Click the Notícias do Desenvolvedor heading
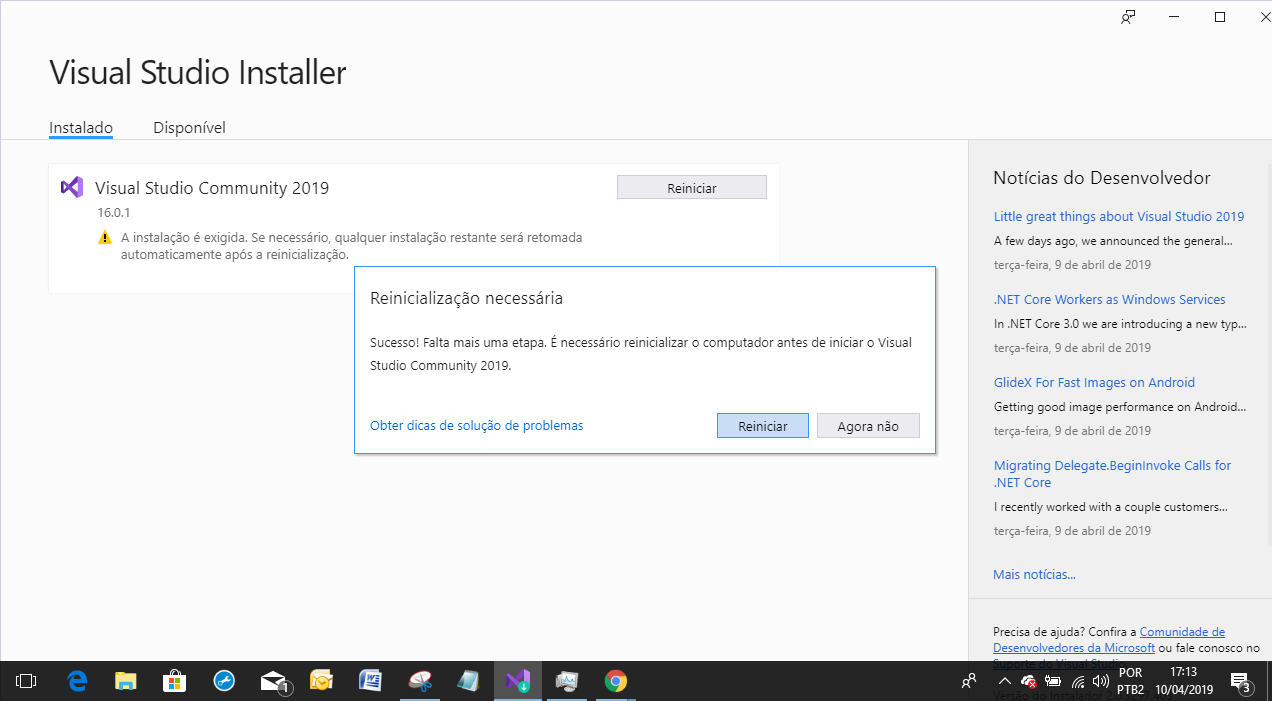 tap(1102, 178)
